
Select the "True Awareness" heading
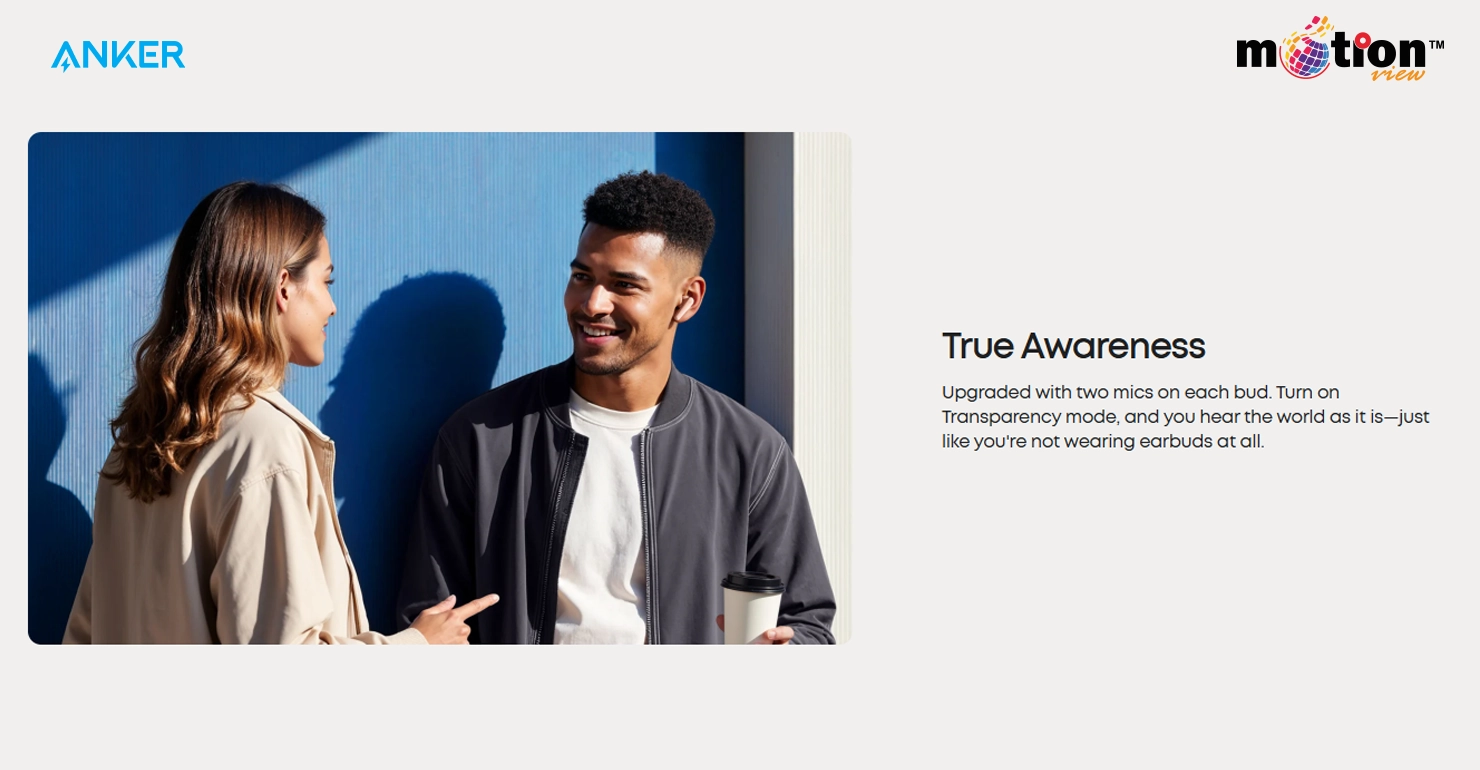1073,346
